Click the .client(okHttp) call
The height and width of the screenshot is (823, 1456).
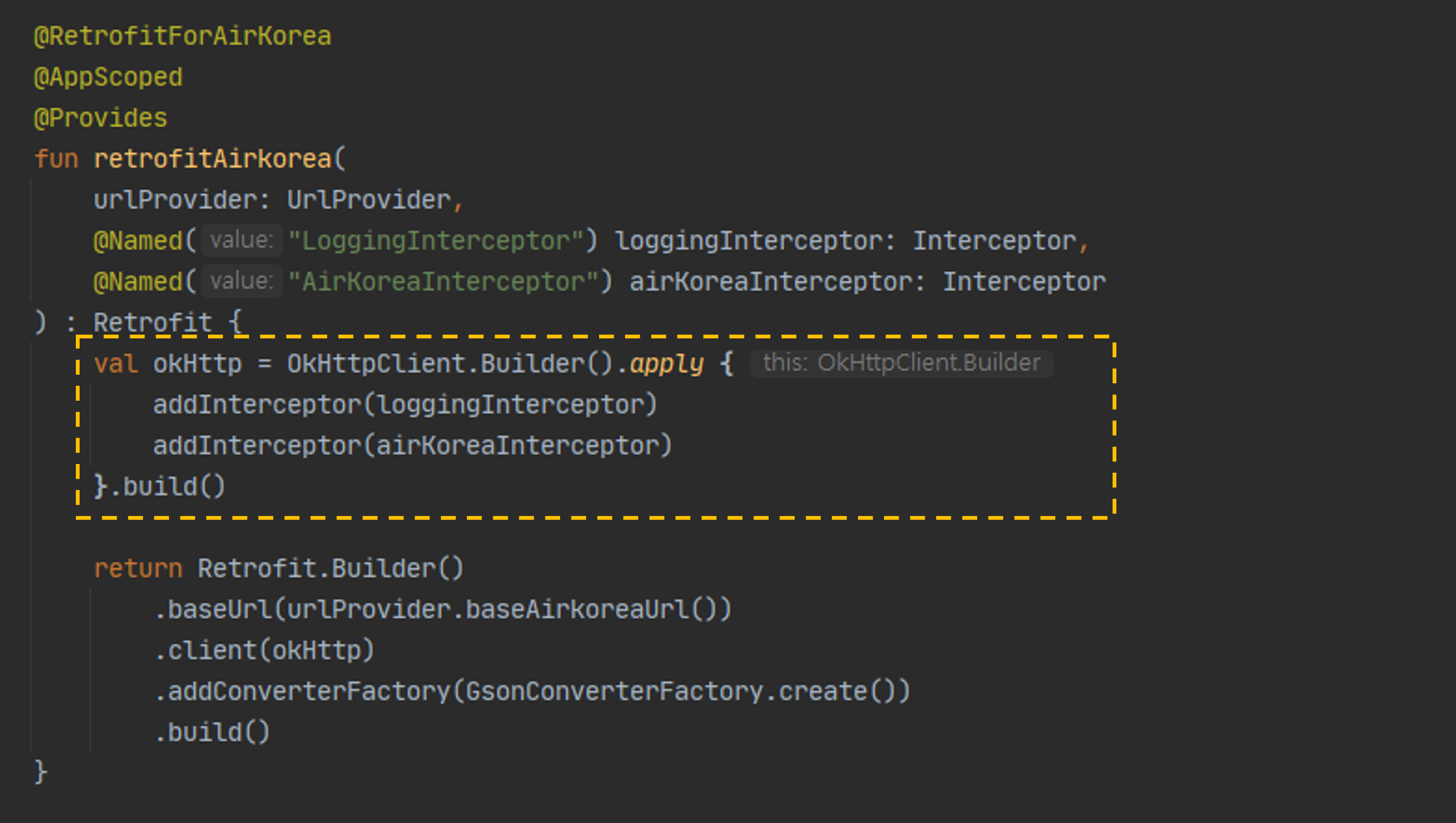265,651
